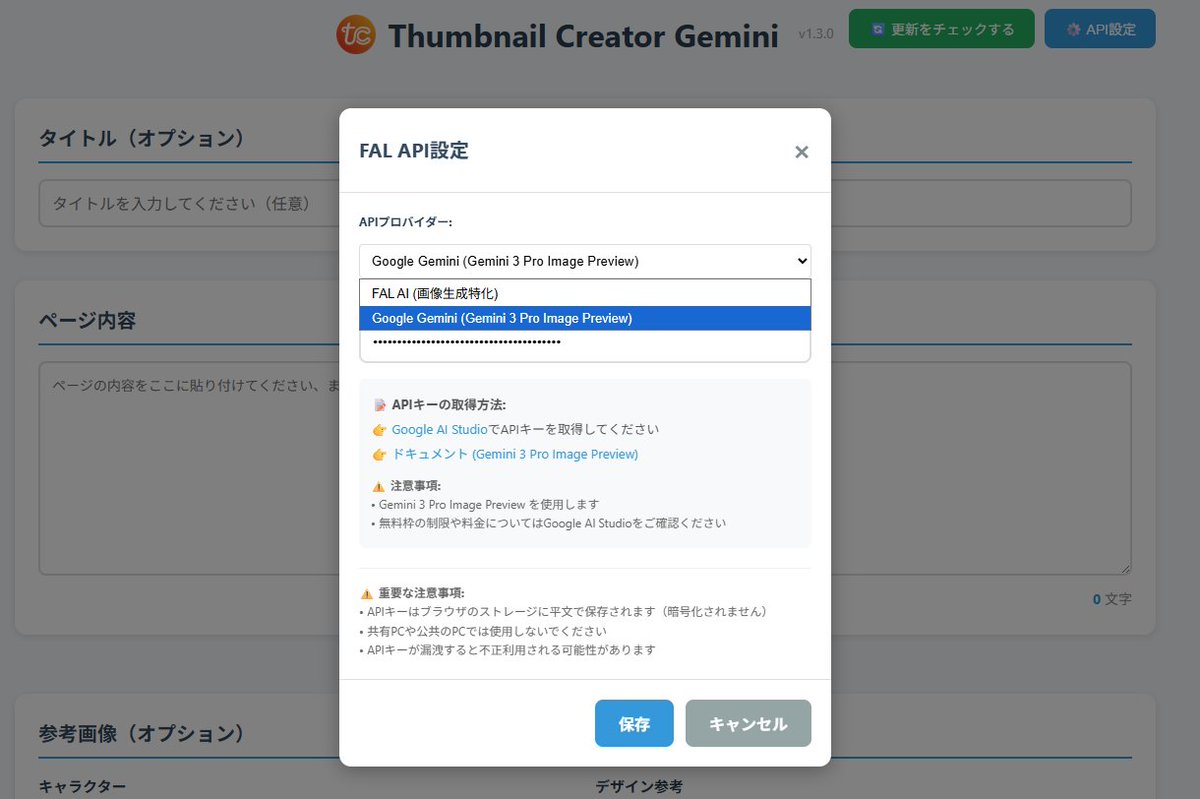The width and height of the screenshot is (1200, 799).
Task: Open ドキュメント (Gemini 3 Pro Image Preview) link
Action: [514, 454]
